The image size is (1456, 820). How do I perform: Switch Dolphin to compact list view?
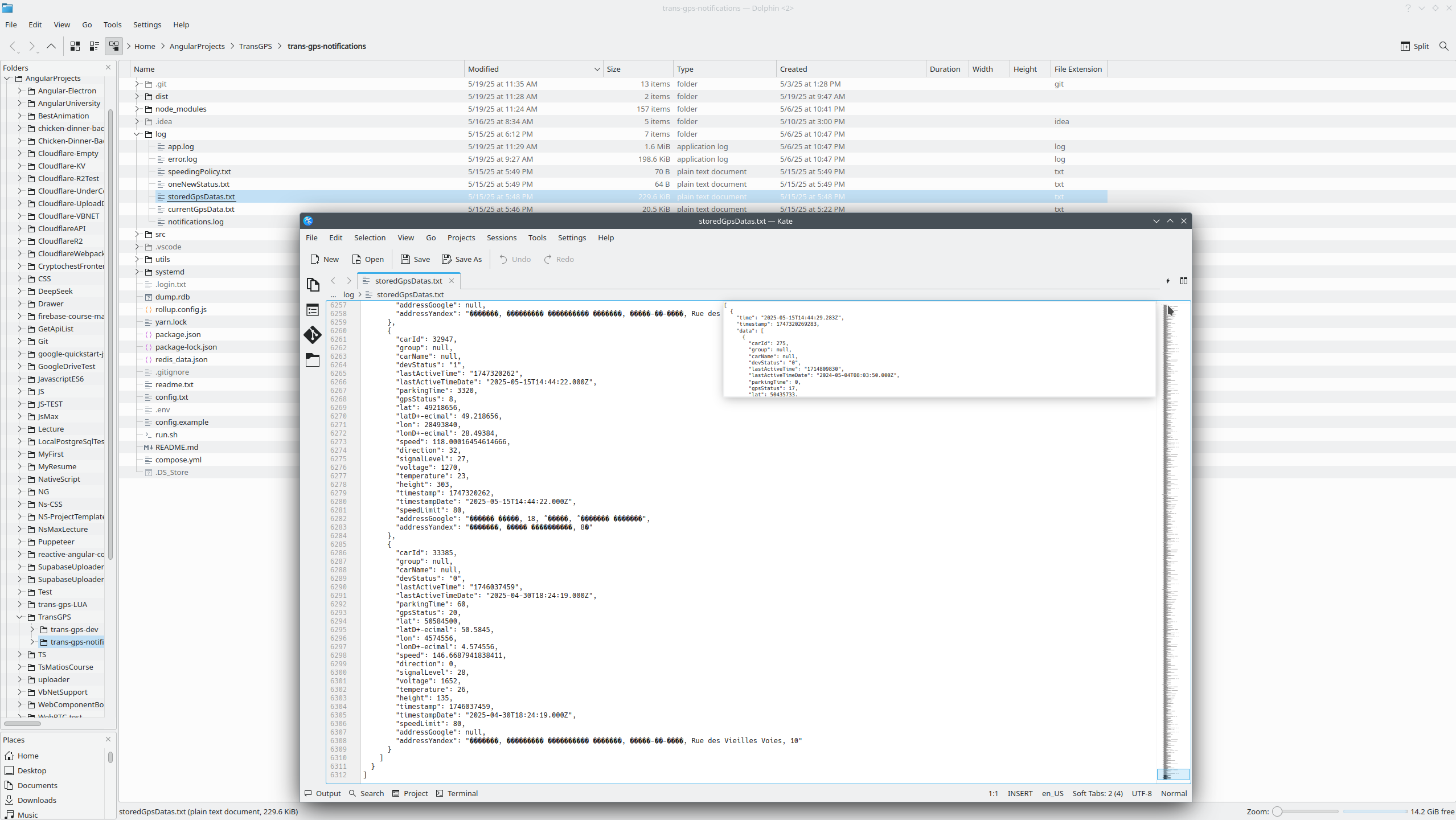coord(95,46)
